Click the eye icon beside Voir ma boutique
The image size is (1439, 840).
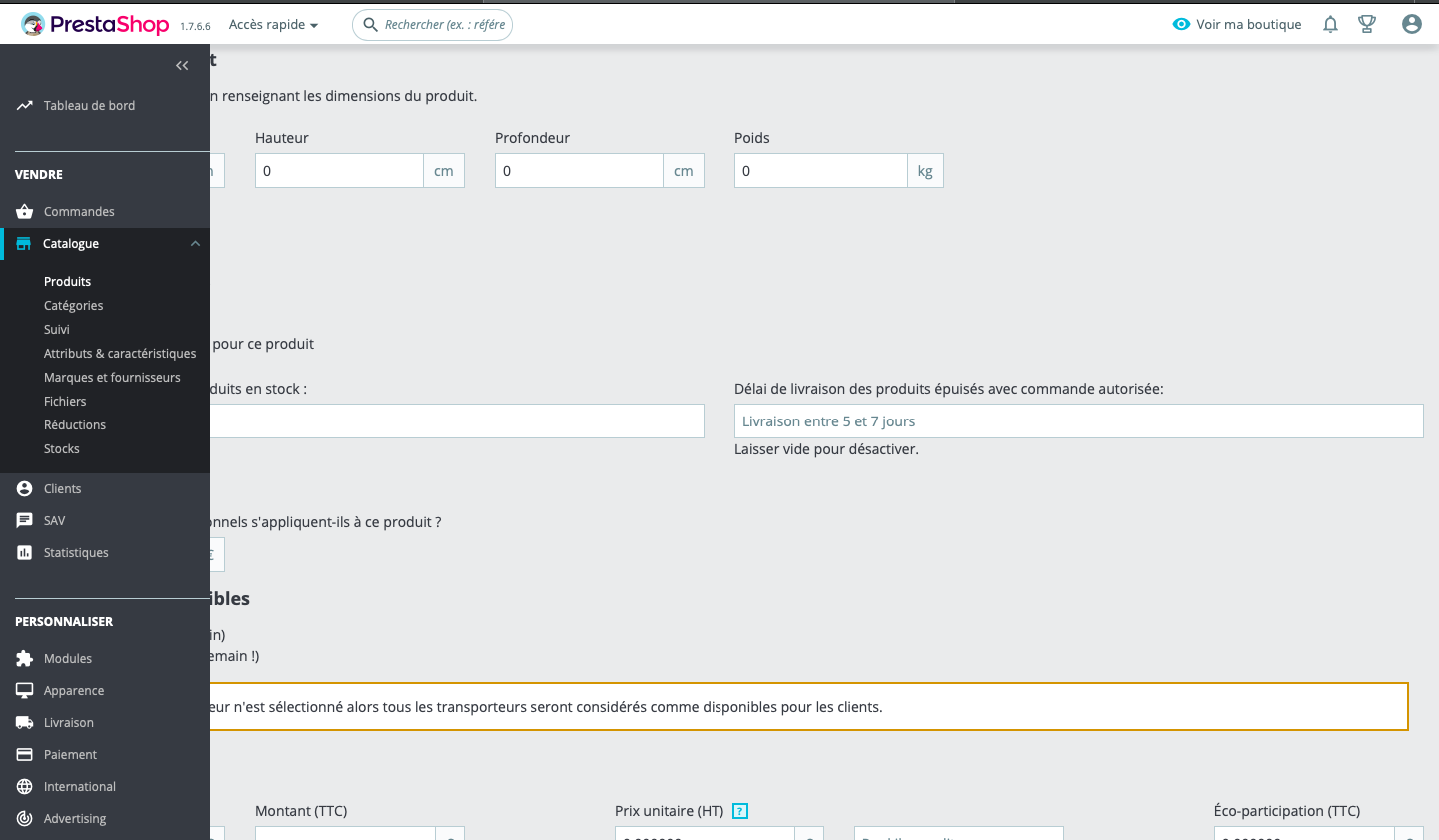pos(1181,24)
